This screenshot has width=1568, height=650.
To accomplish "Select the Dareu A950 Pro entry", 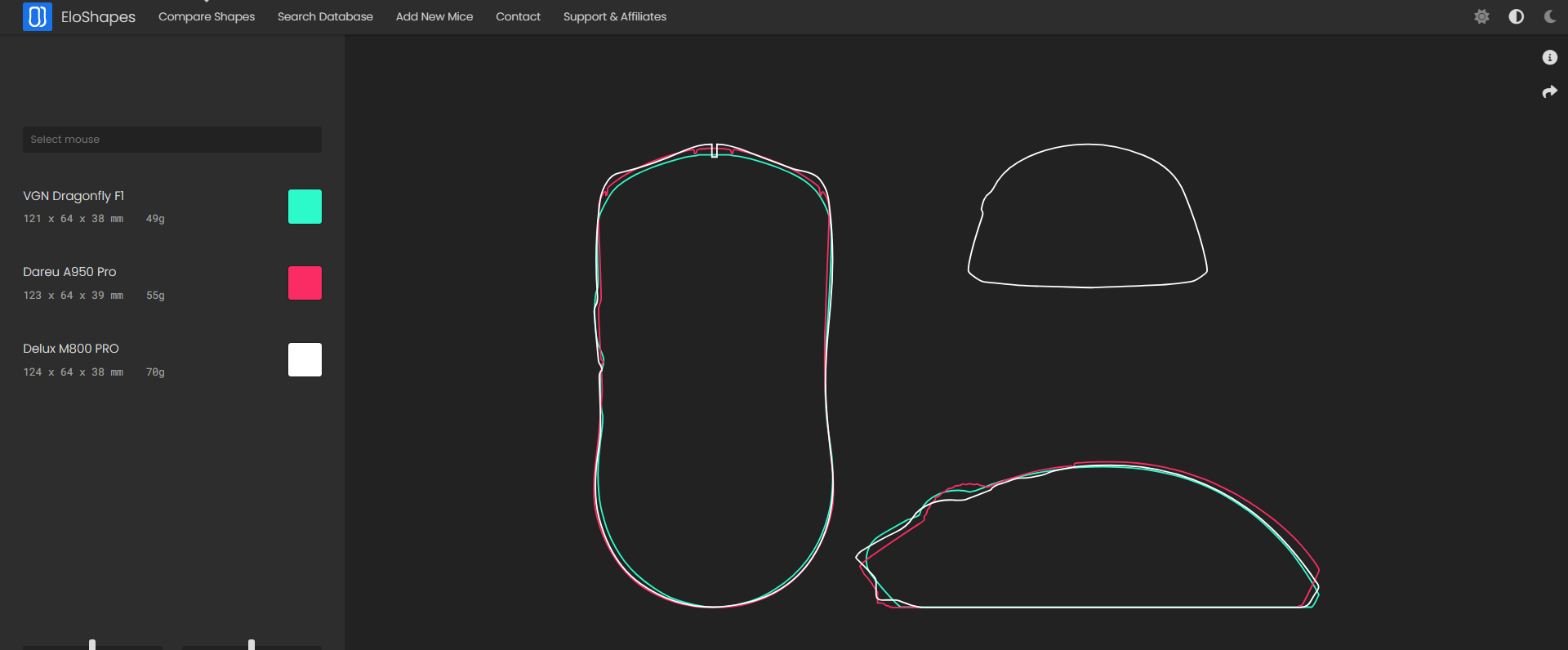I will pos(69,272).
